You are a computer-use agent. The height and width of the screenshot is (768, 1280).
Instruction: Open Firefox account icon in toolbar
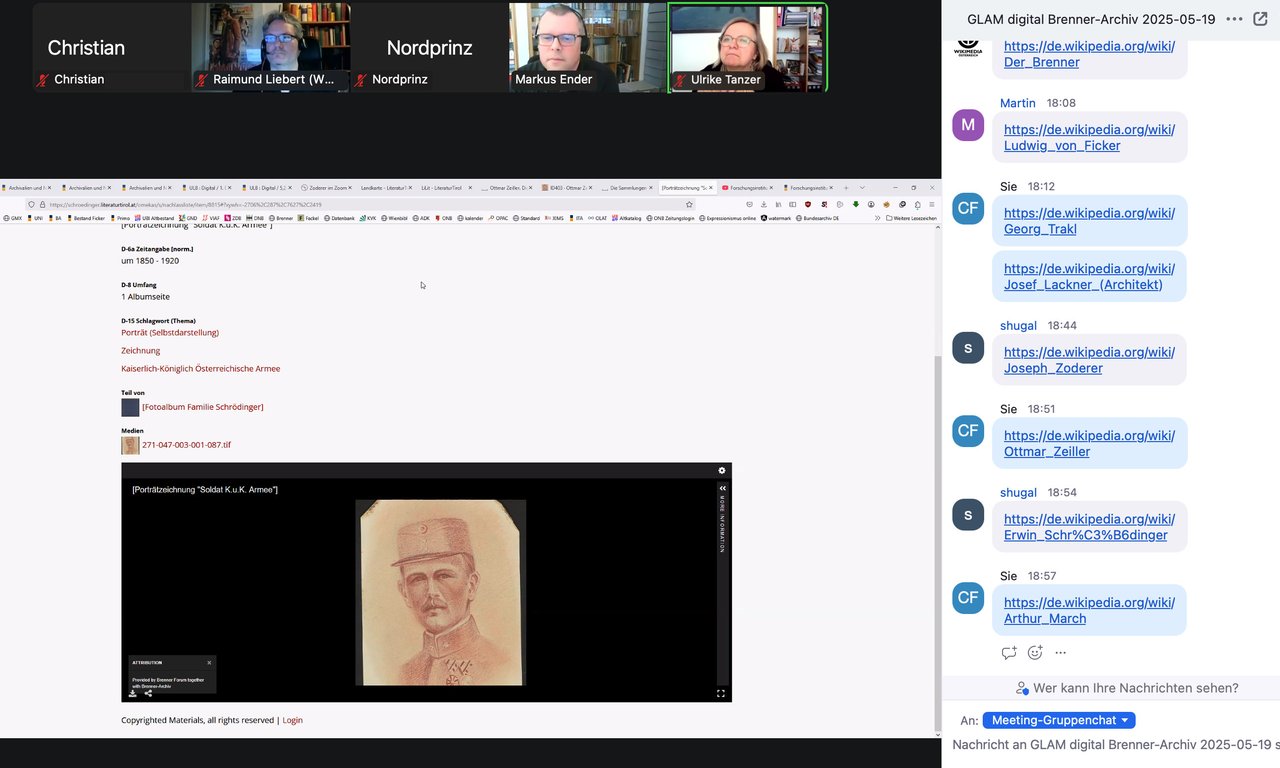pyautogui.click(x=871, y=204)
